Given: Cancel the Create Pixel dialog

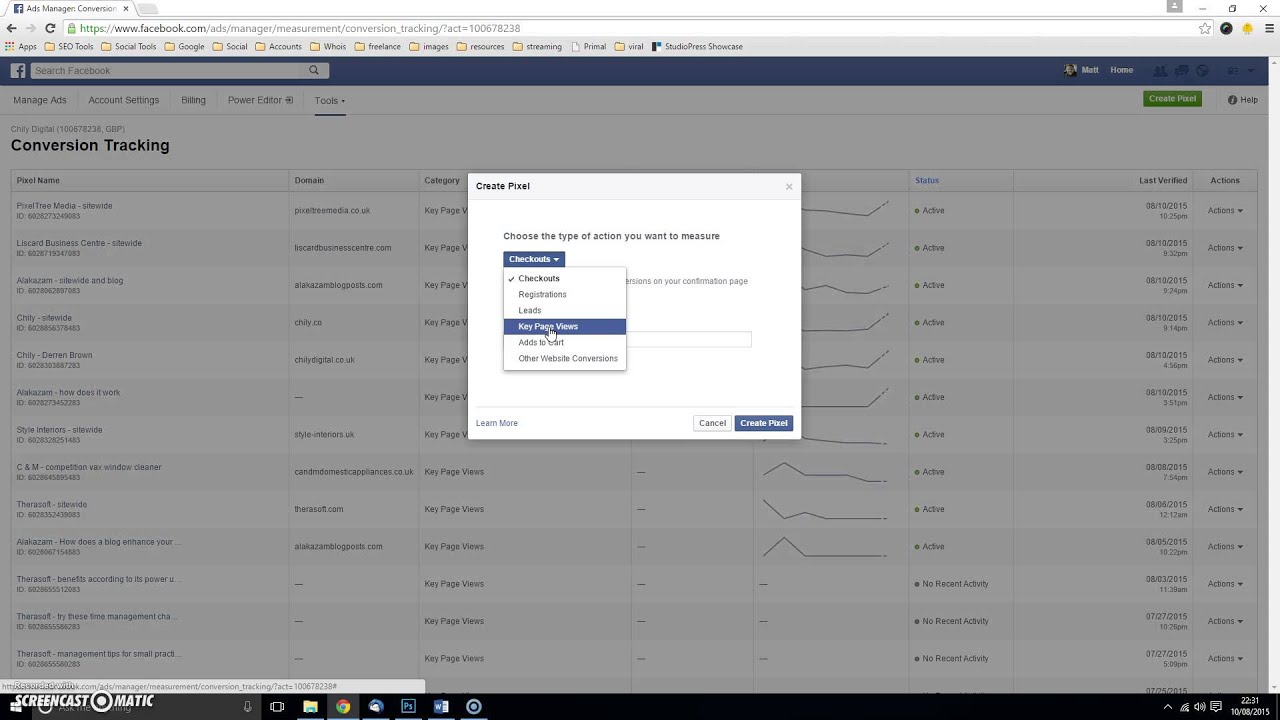Looking at the screenshot, I should [712, 423].
